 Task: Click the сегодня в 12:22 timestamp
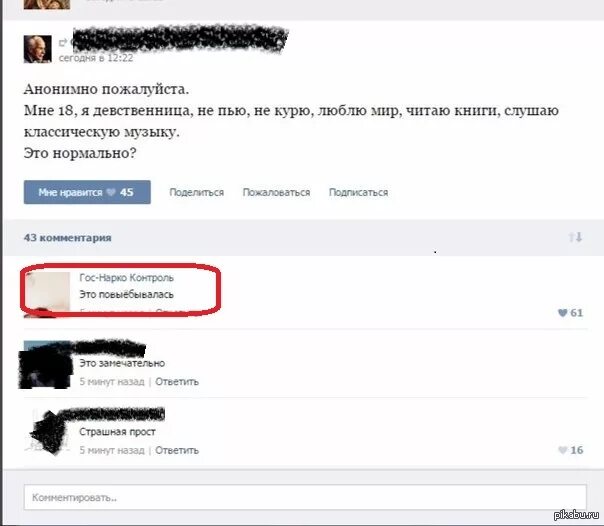click(96, 58)
